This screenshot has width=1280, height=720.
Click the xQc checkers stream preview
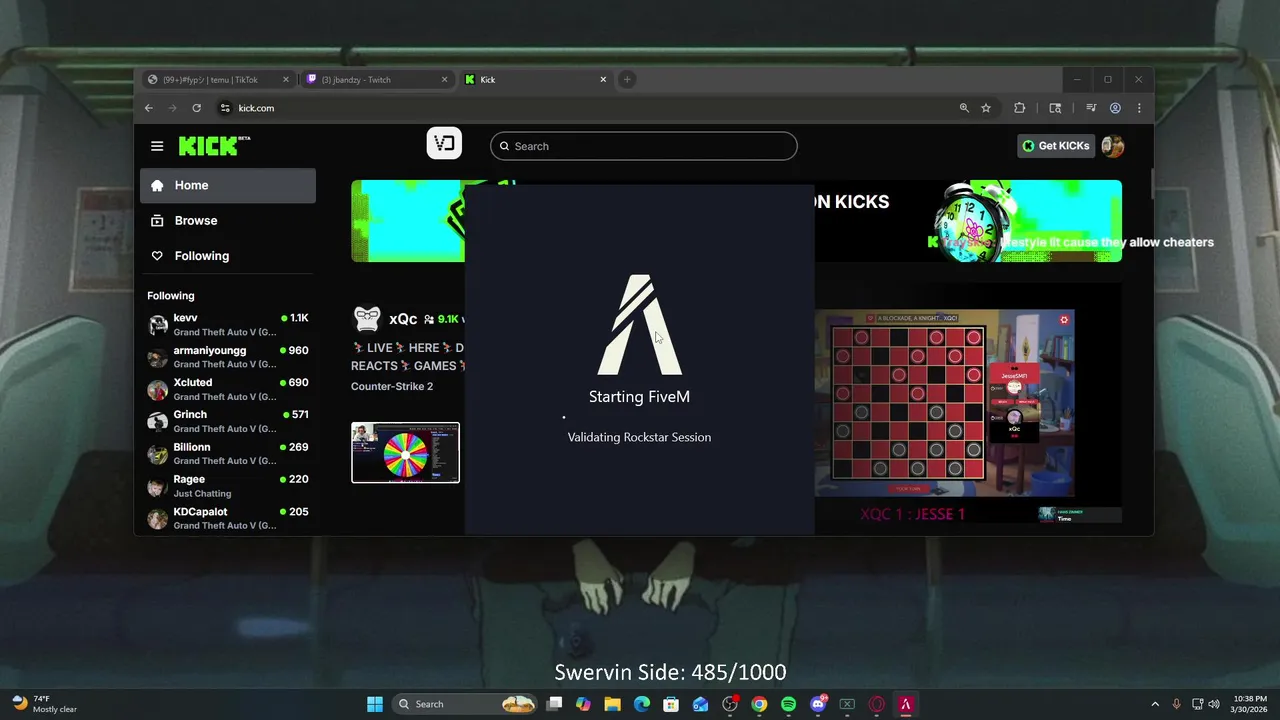(945, 402)
